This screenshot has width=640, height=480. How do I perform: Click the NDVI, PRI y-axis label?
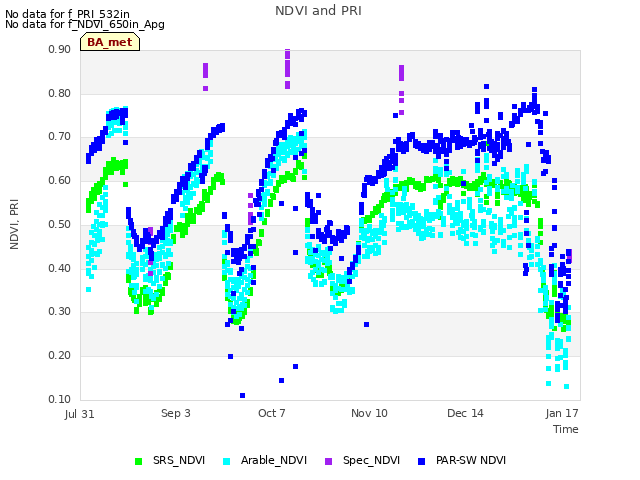click(x=14, y=224)
